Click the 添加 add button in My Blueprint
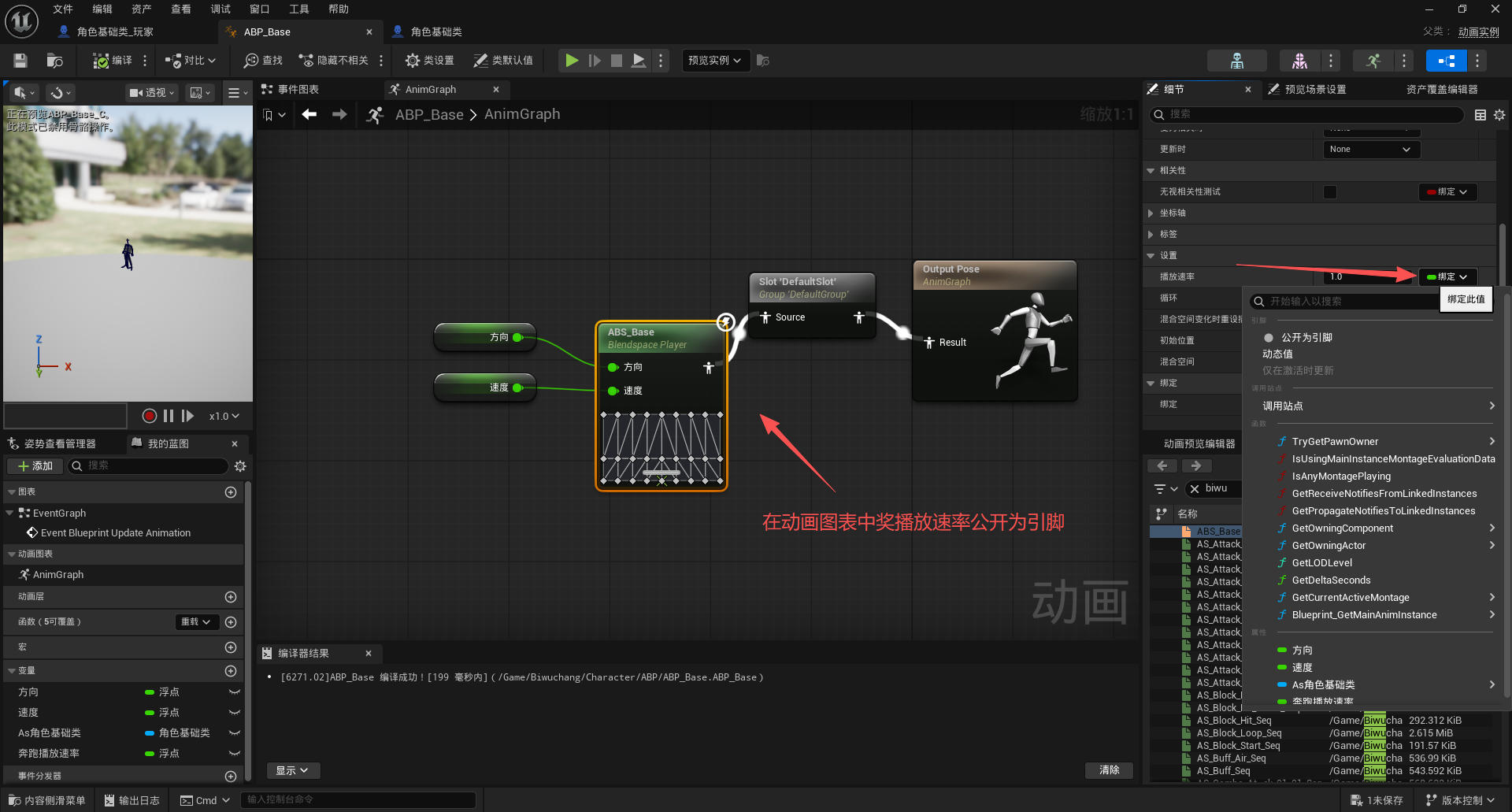The image size is (1512, 812). tap(35, 466)
